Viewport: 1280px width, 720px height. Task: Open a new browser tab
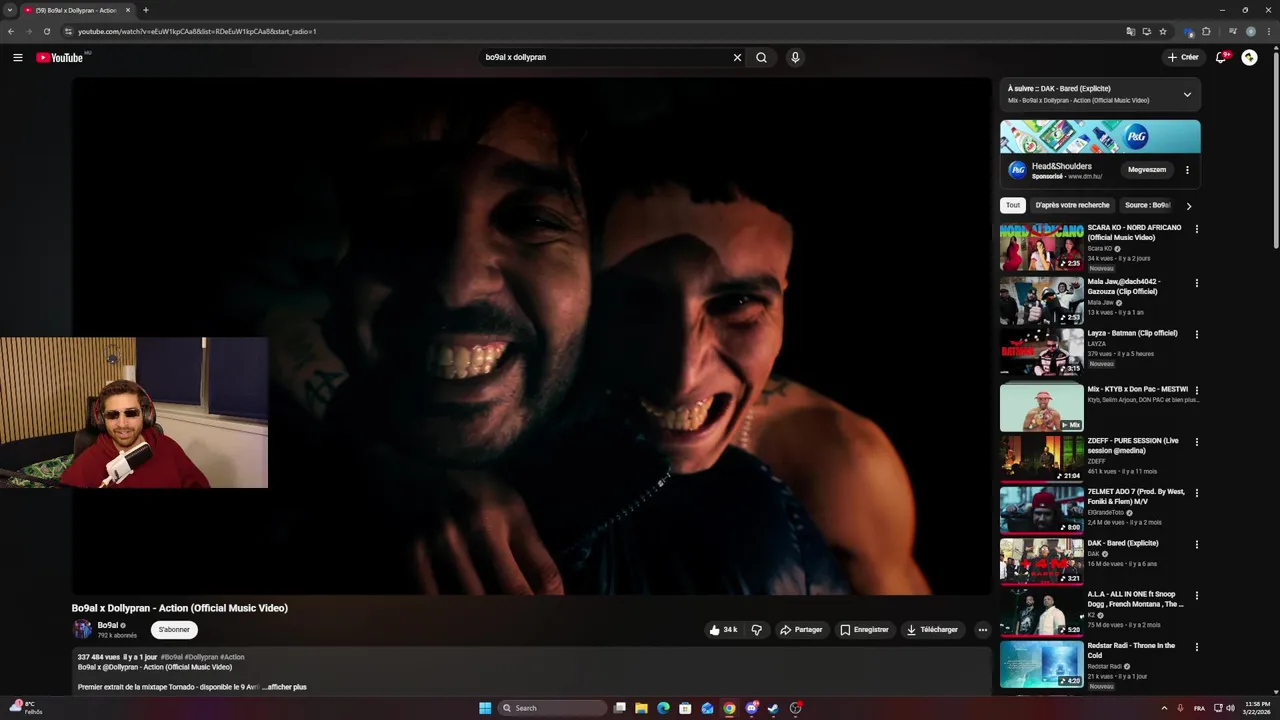tap(146, 10)
